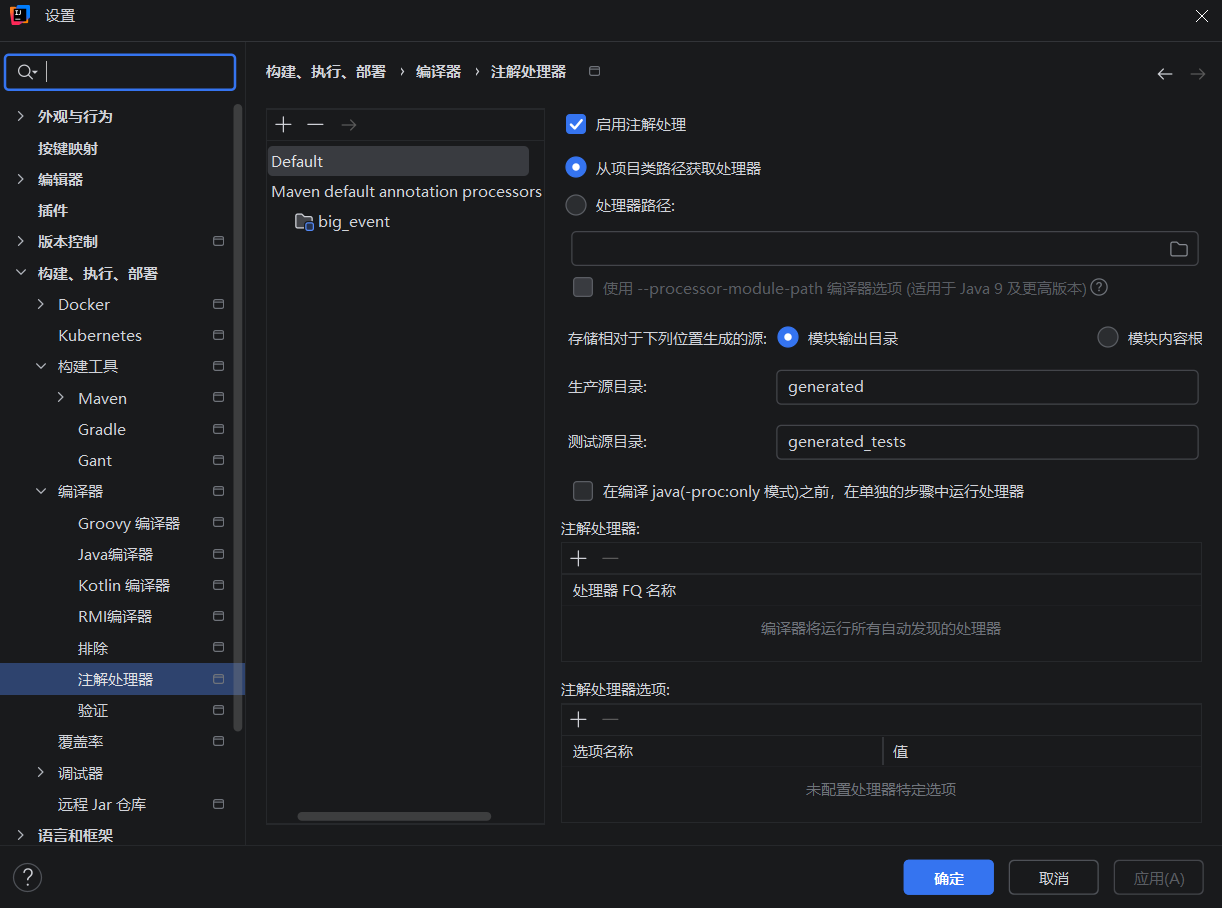
Task: Toggle --processor-module-path compiler option checkbox
Action: click(x=583, y=287)
